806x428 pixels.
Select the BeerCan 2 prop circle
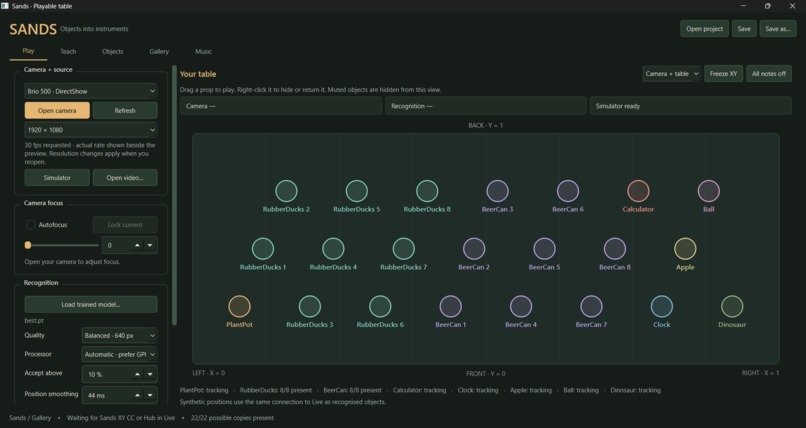point(474,249)
